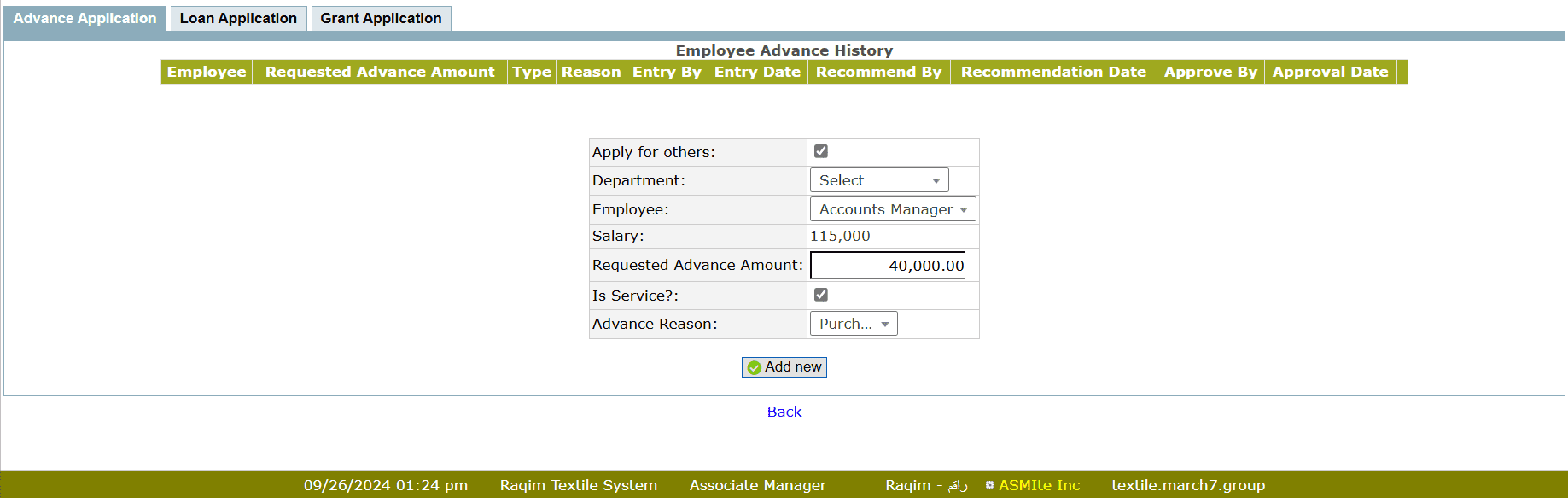This screenshot has height=498, width=1568.
Task: Expand the Employee Accounts Manager dropdown
Action: (x=892, y=209)
